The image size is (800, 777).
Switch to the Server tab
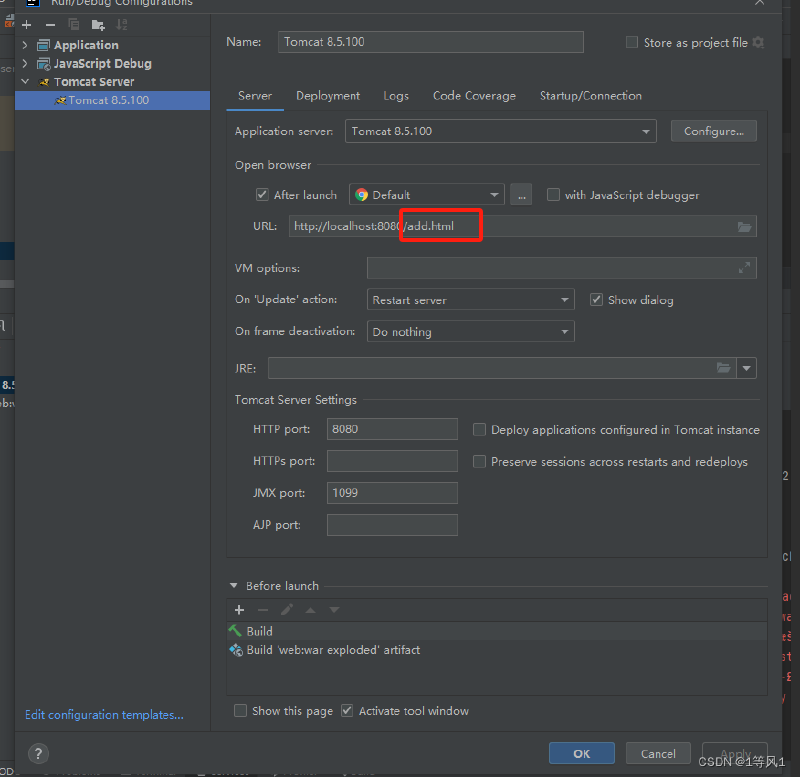coord(255,96)
